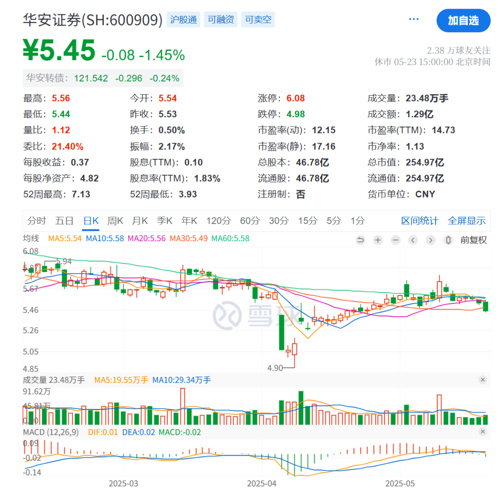Click the 最高 5.56 value
Image resolution: width=500 pixels, height=493 pixels.
[x=61, y=98]
